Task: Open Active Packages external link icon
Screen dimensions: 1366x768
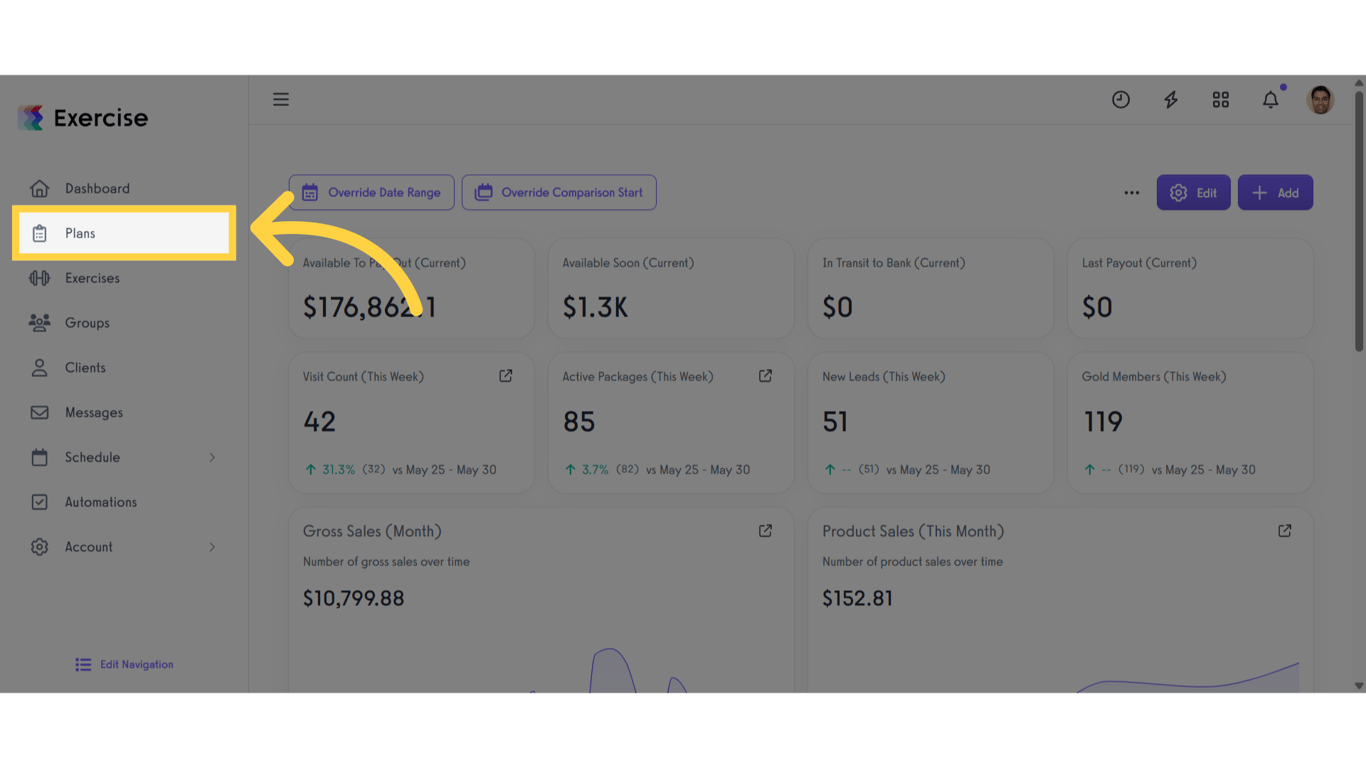Action: pyautogui.click(x=765, y=376)
